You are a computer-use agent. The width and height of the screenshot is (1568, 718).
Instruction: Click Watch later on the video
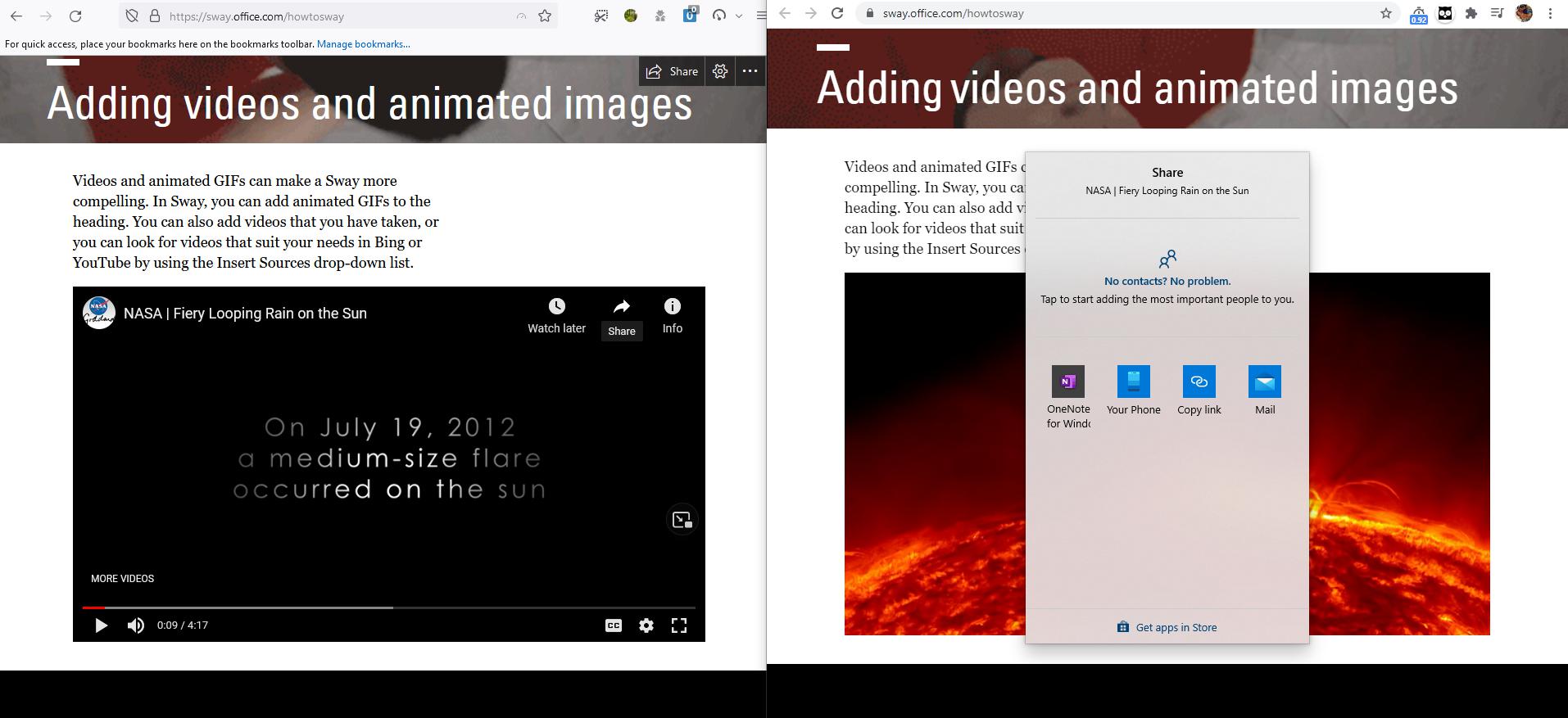[x=556, y=316]
